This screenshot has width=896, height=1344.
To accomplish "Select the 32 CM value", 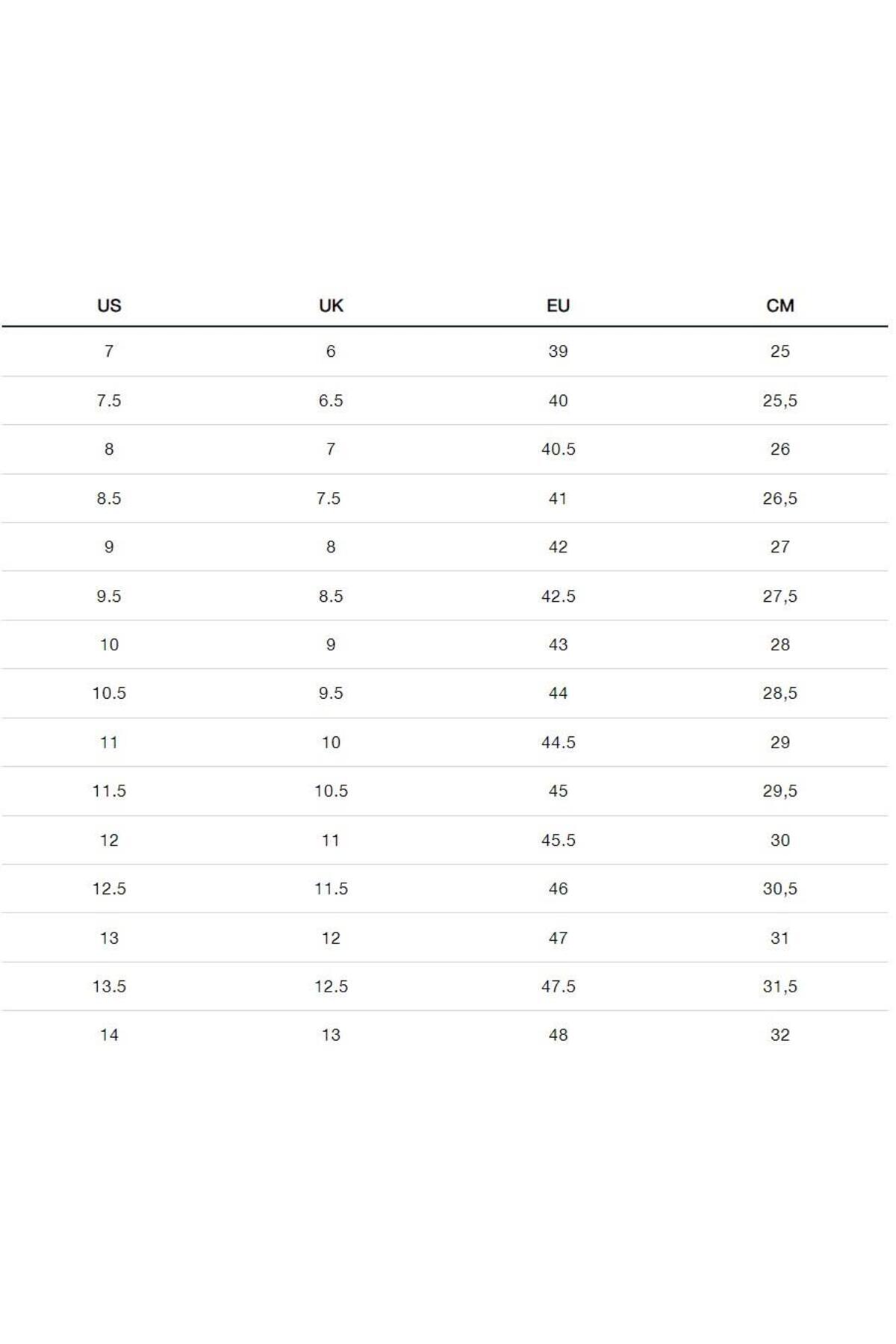I will (780, 1036).
